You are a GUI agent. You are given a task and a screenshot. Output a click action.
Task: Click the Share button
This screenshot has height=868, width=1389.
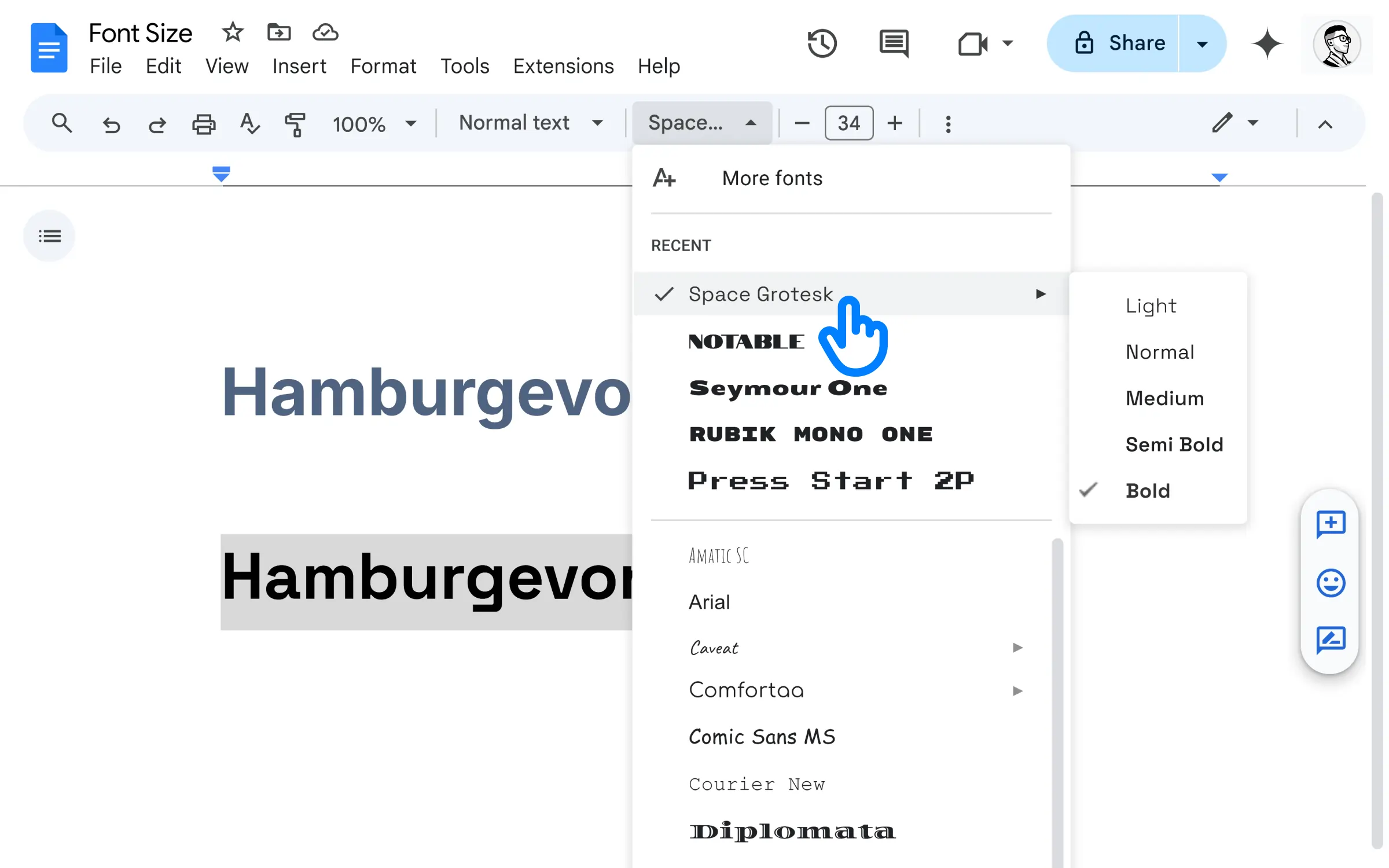(1113, 44)
